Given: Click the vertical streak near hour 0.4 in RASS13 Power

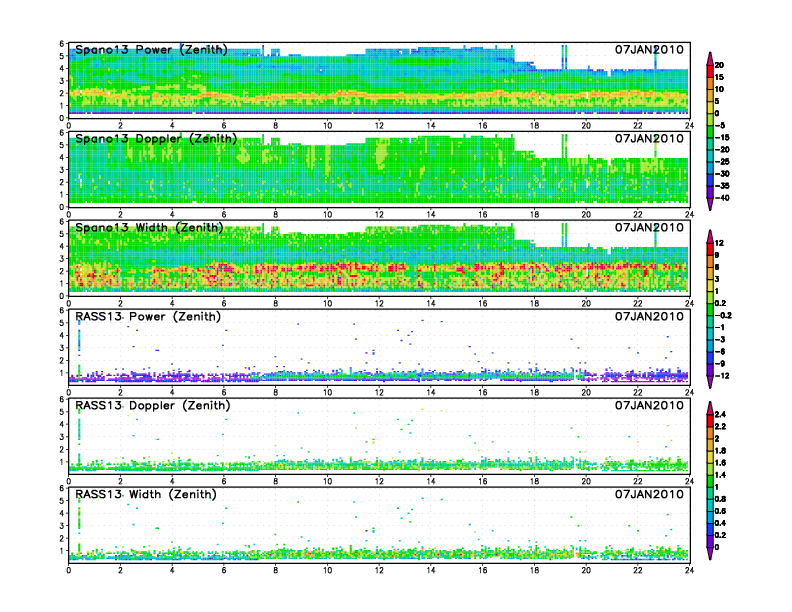Looking at the screenshot, I should click(x=79, y=348).
